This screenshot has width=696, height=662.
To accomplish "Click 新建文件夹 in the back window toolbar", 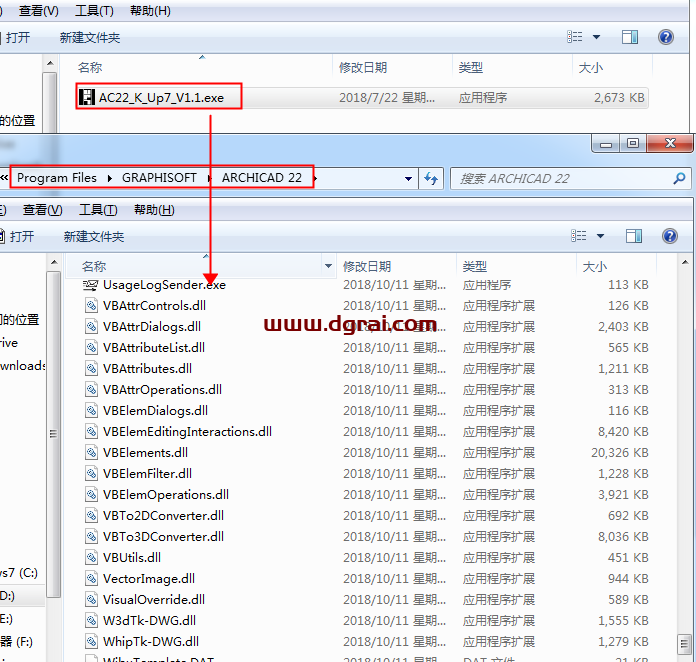I will (x=90, y=37).
